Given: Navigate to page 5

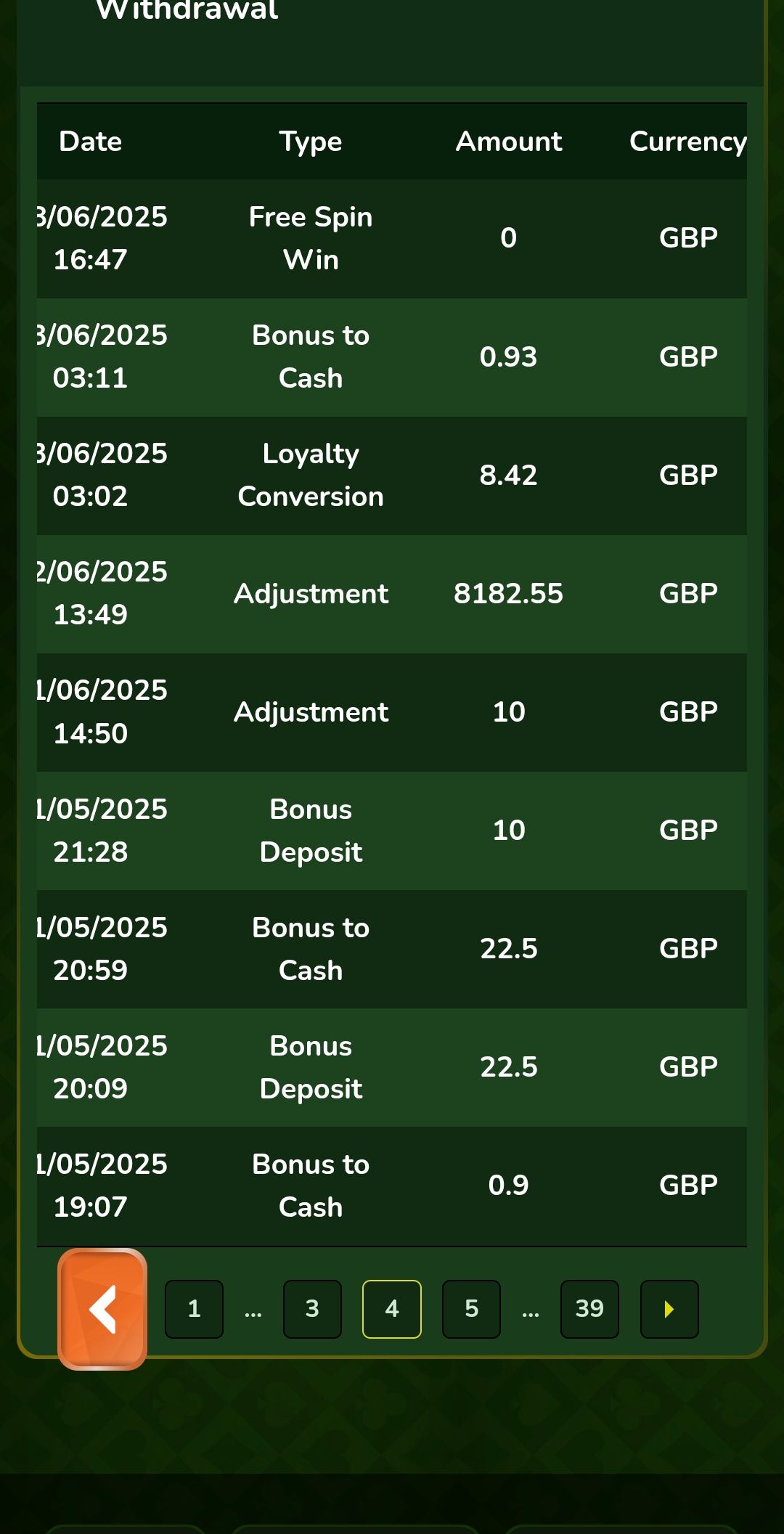Looking at the screenshot, I should pyautogui.click(x=471, y=1309).
